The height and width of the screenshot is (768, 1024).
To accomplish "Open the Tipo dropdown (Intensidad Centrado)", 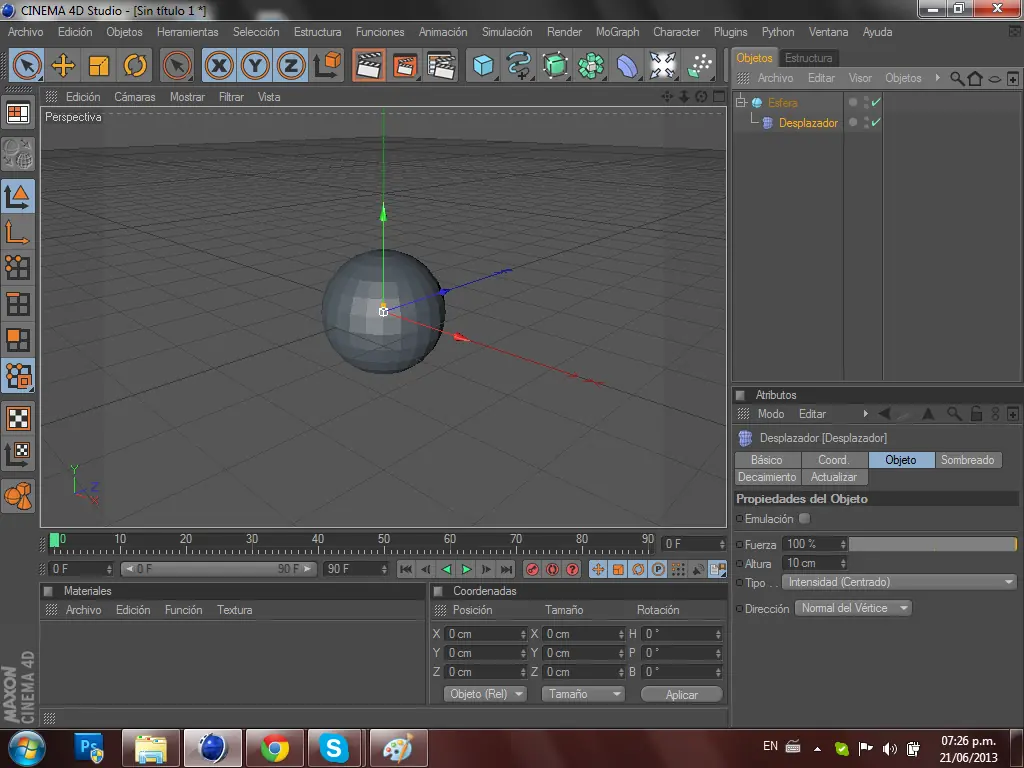I will click(900, 582).
